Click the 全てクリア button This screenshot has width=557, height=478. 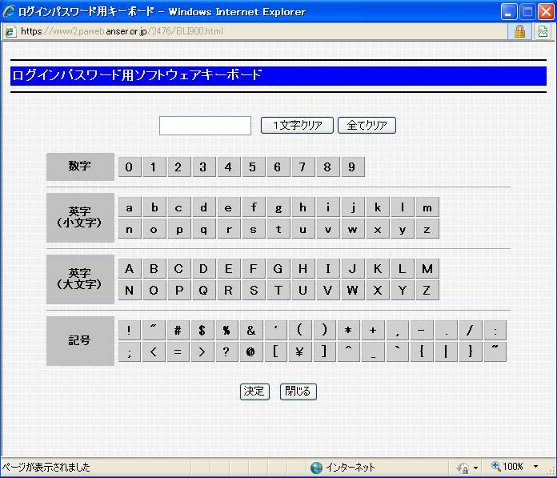[367, 125]
